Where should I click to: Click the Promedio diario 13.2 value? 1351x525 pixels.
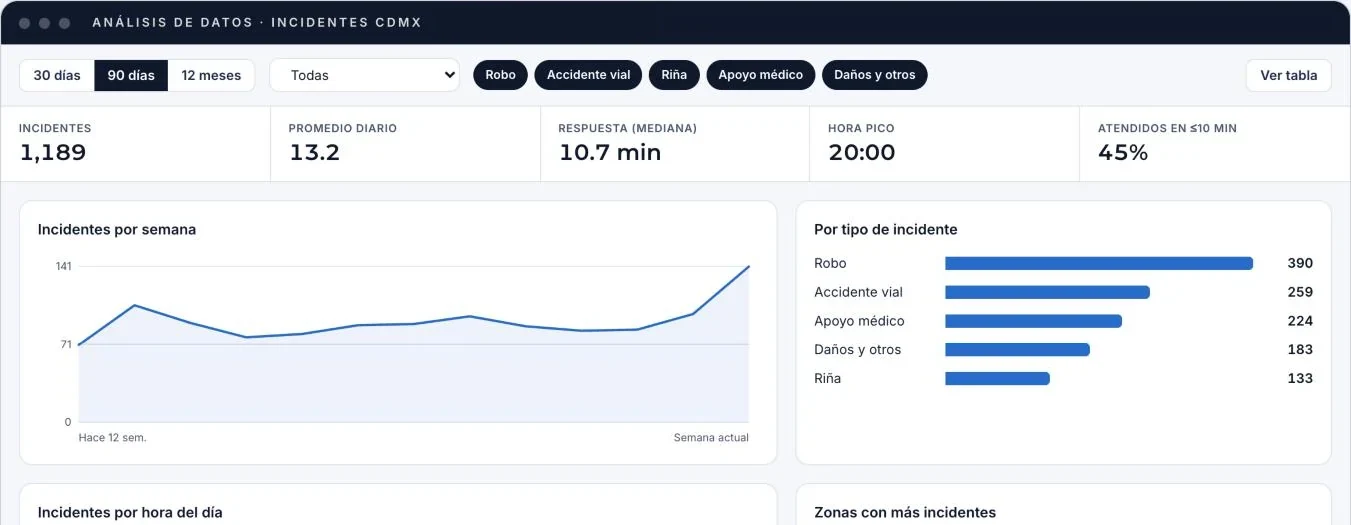[x=314, y=153]
